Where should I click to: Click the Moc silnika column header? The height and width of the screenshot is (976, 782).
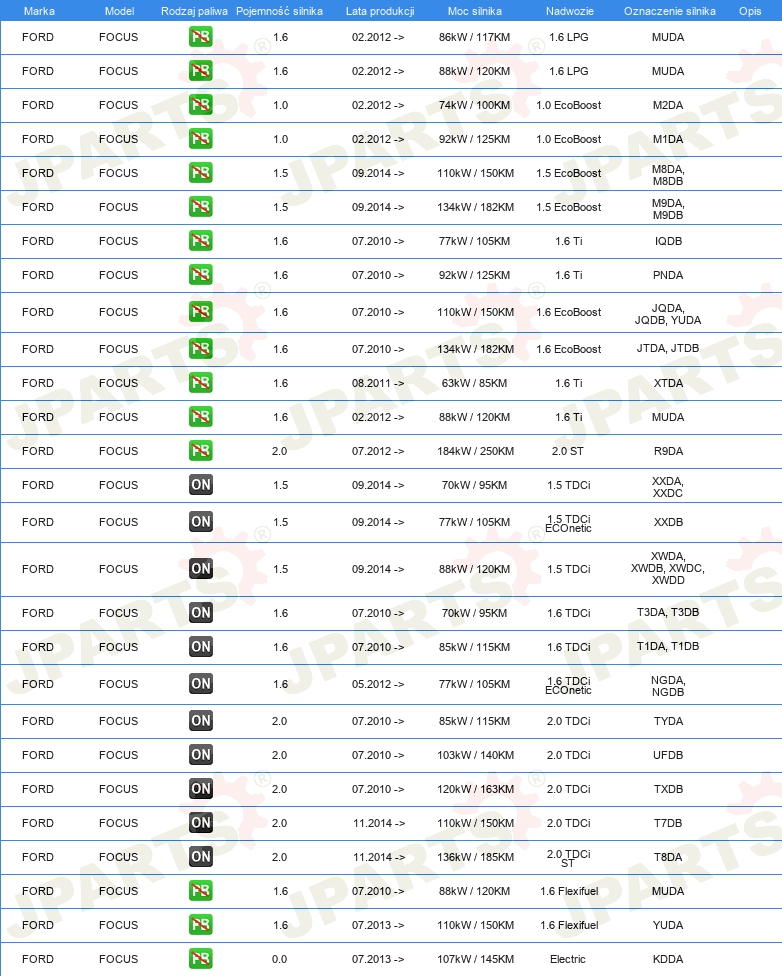[x=474, y=11]
